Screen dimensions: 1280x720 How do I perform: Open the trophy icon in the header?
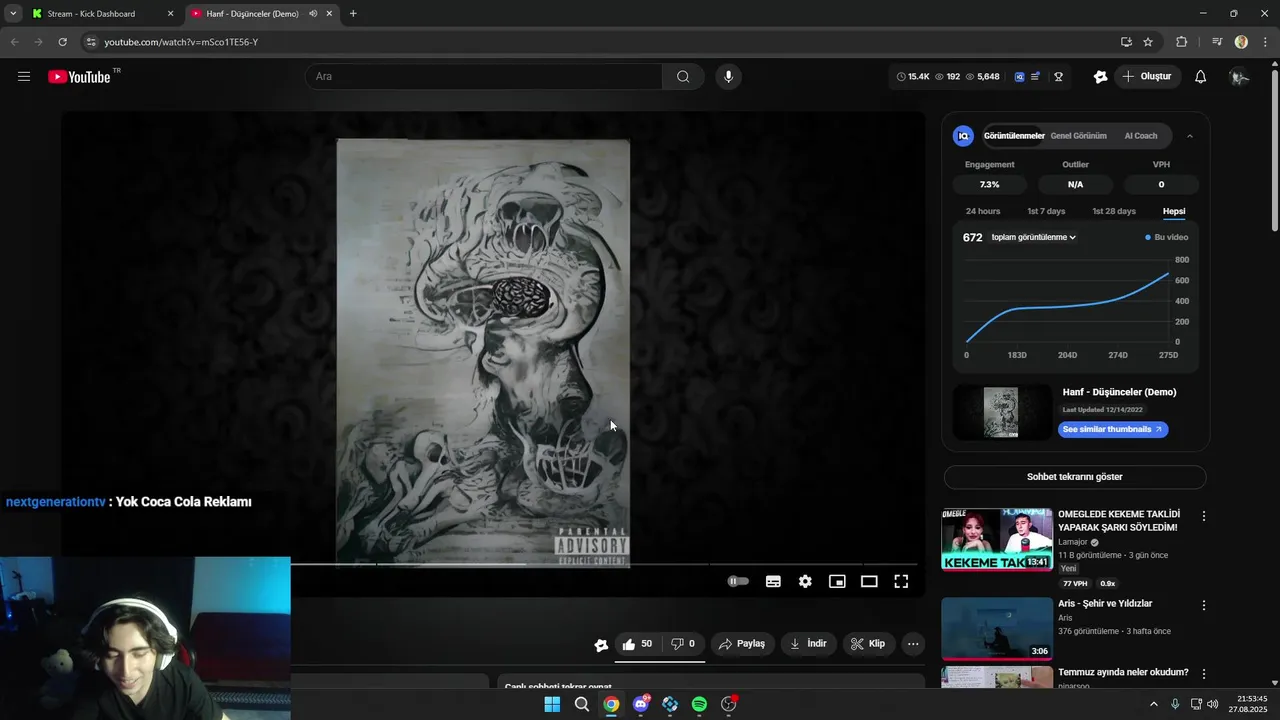1058,77
